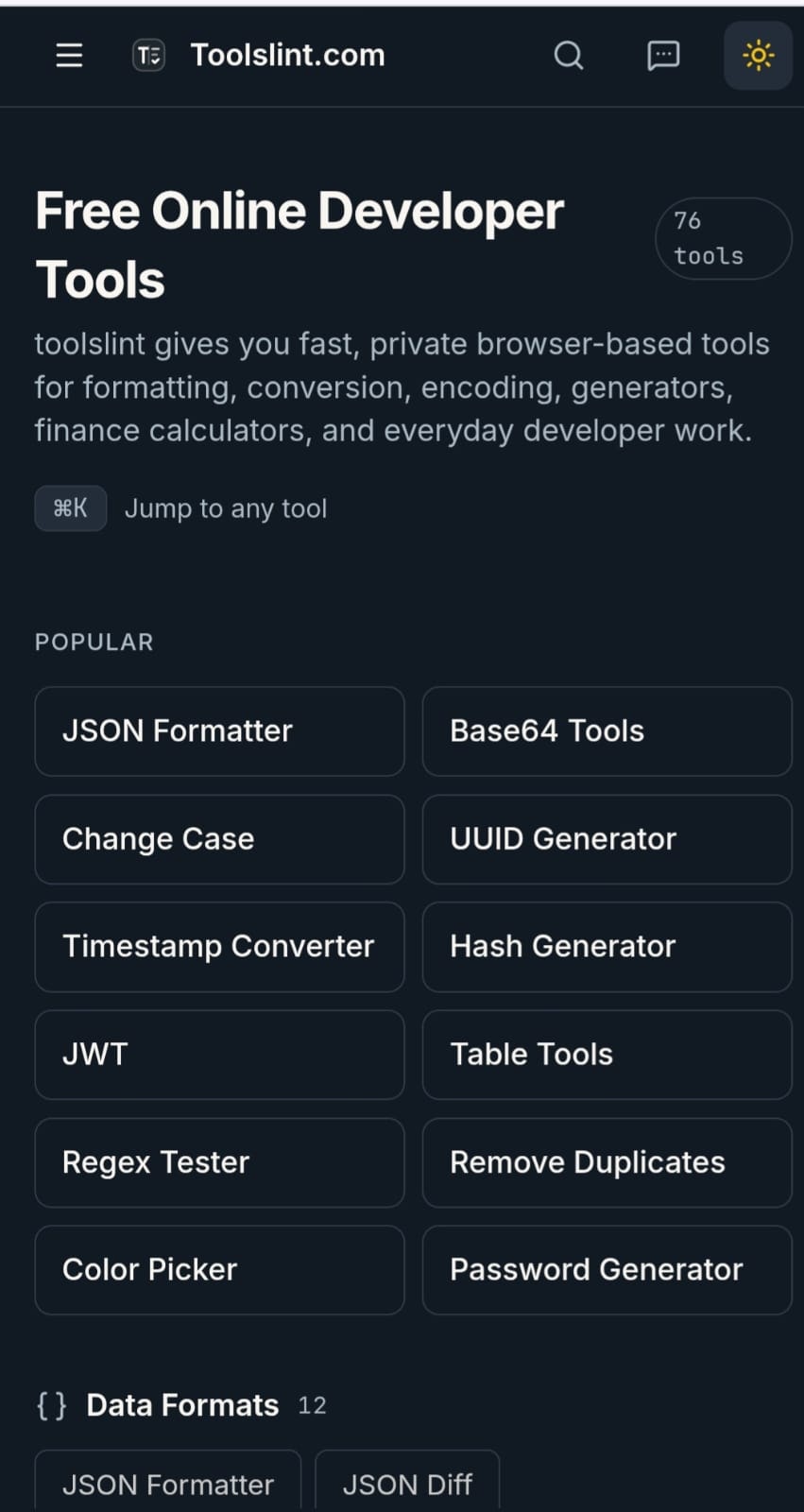Select the Change Case tool
Screen dimensions: 804x1512
(x=219, y=839)
